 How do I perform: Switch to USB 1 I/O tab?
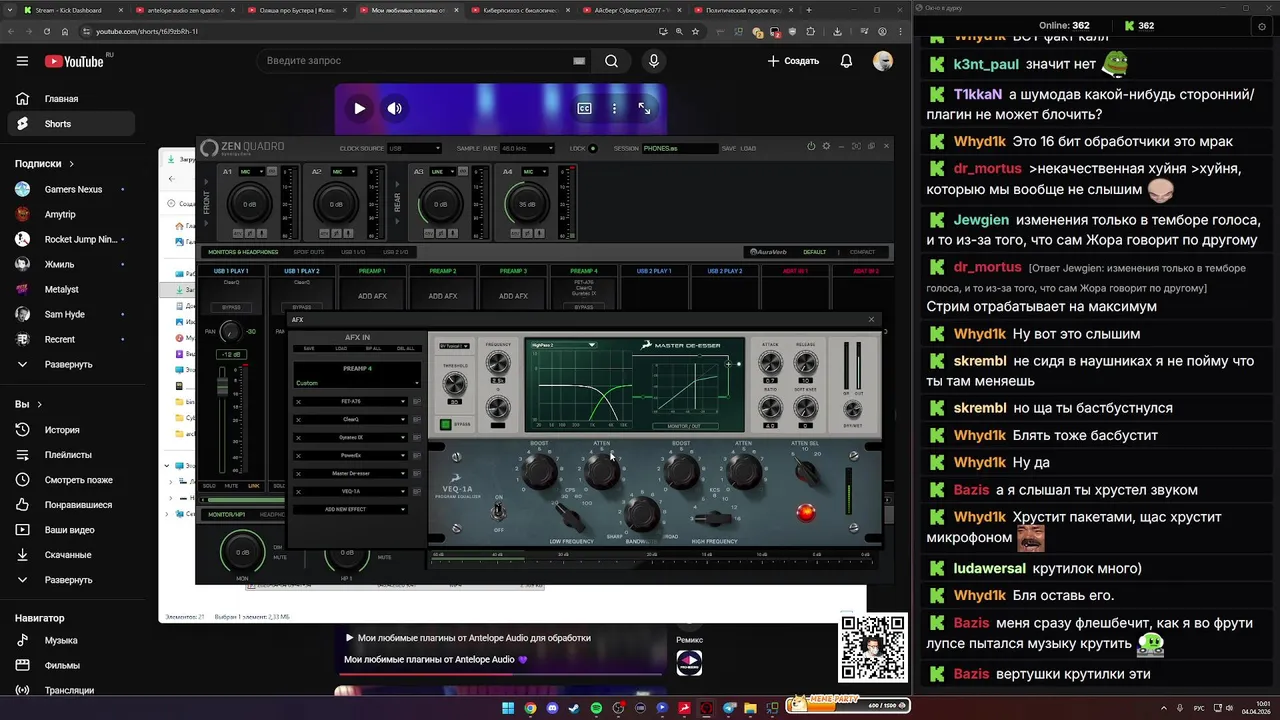(x=353, y=252)
